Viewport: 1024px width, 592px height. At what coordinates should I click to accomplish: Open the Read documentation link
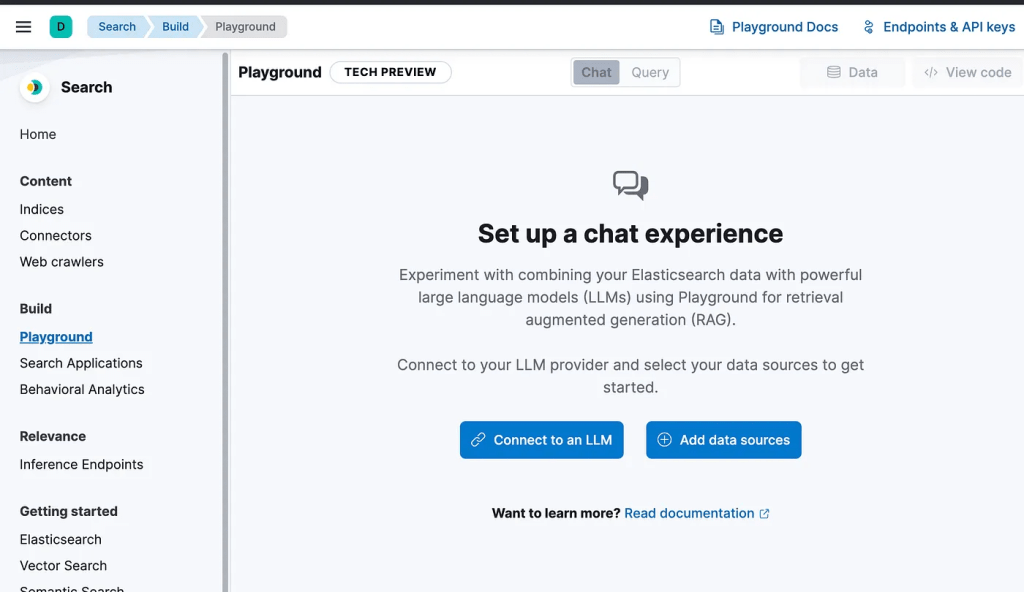689,513
